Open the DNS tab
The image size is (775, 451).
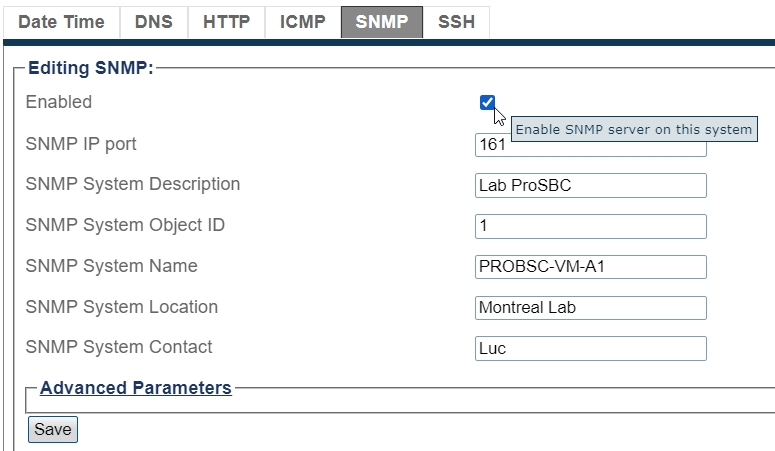[x=153, y=22]
